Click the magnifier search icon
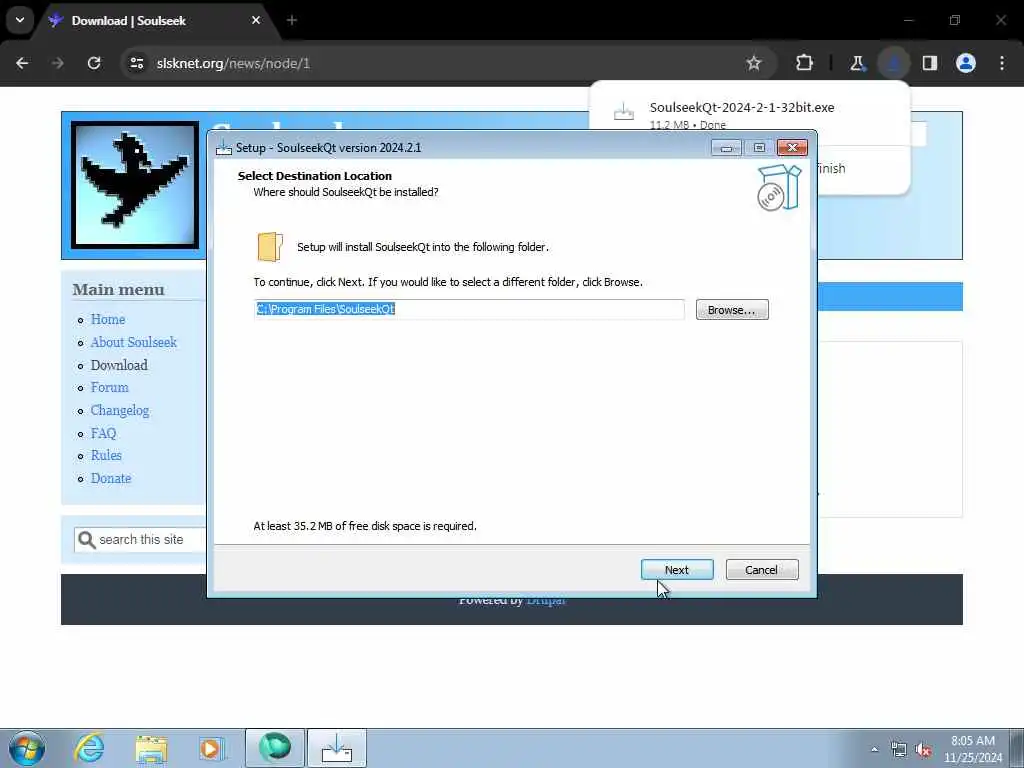 click(x=86, y=540)
